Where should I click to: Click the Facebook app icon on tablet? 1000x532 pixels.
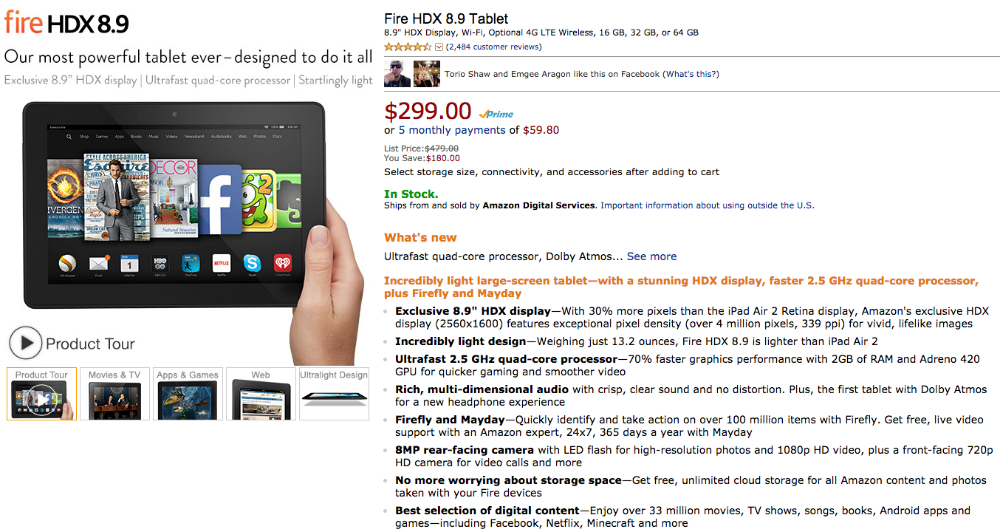220,200
